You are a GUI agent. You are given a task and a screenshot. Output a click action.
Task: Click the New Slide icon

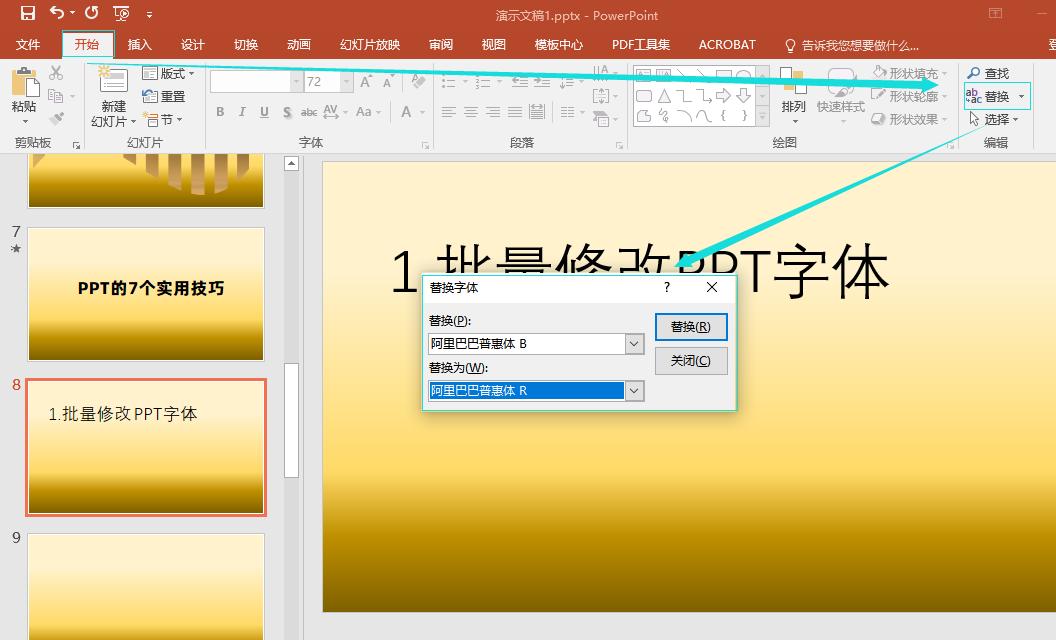tap(112, 82)
